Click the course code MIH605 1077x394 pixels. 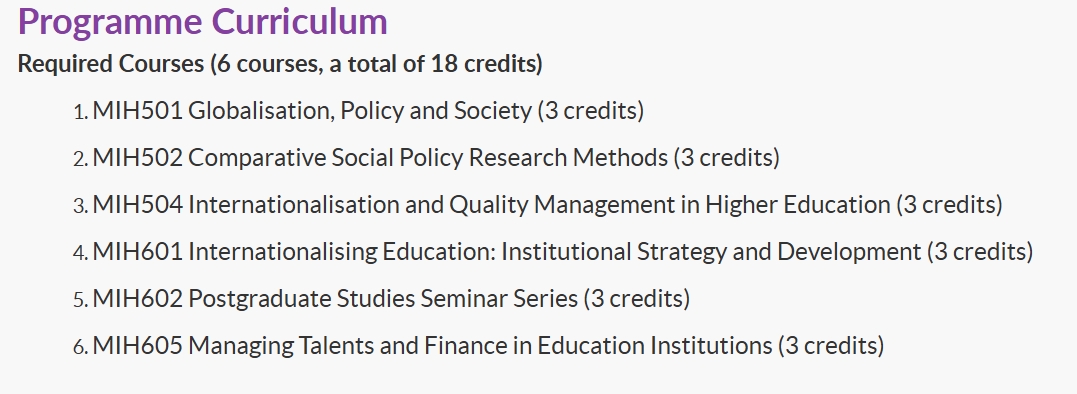click(138, 345)
